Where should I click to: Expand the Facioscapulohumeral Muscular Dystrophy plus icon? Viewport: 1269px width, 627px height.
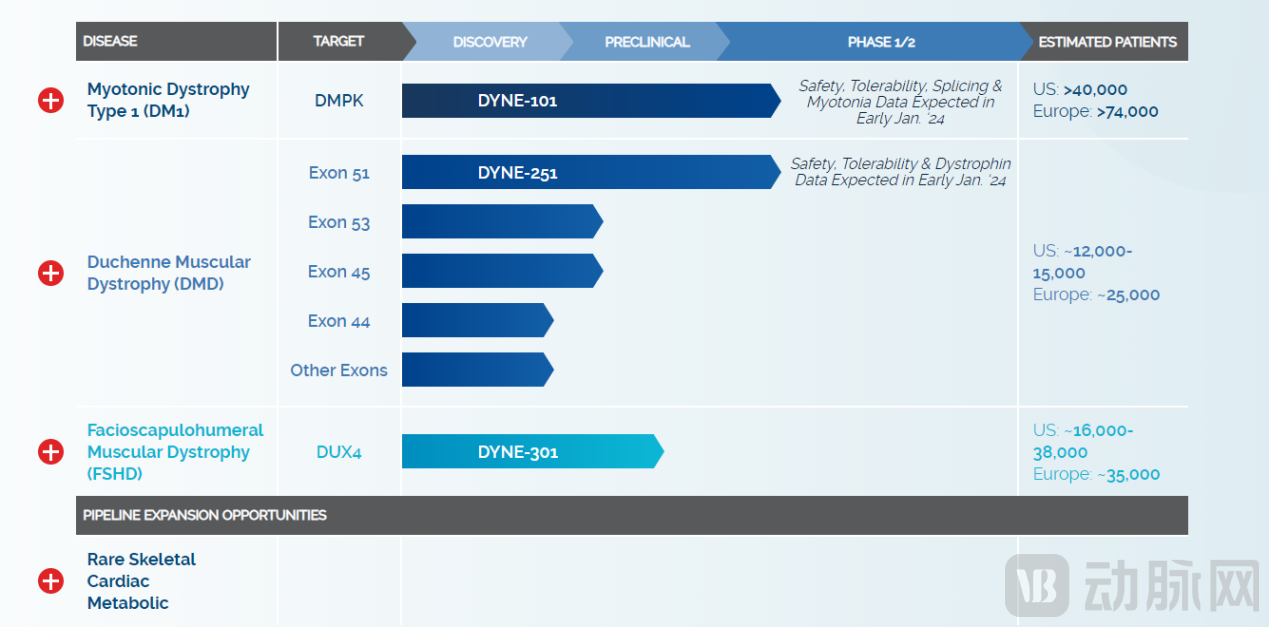50,452
